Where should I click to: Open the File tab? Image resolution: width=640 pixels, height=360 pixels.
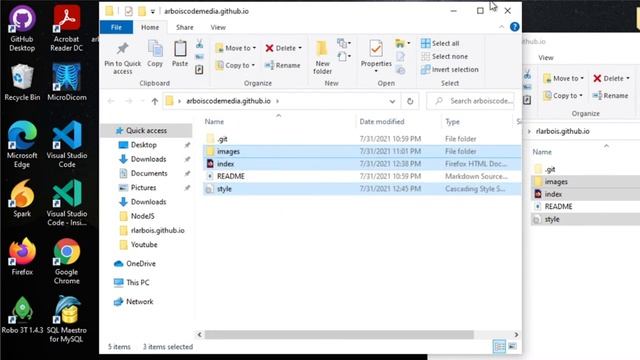tap(116, 27)
